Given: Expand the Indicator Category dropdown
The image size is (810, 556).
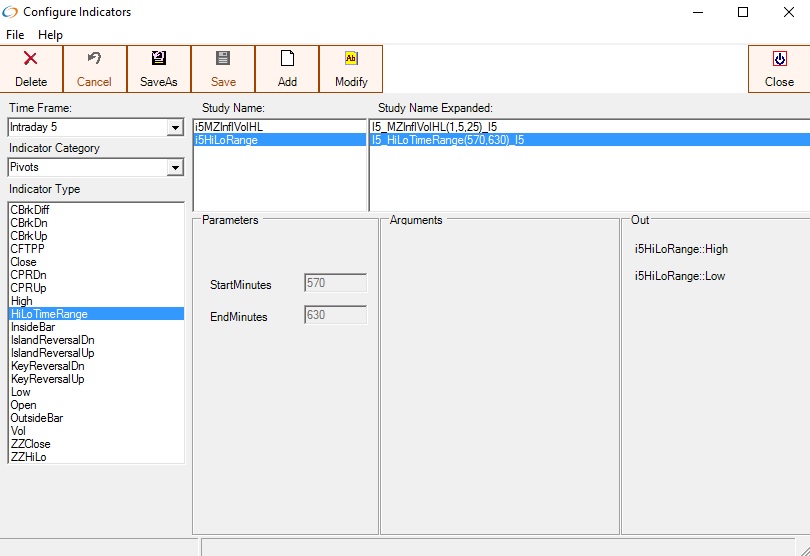Looking at the screenshot, I should pyautogui.click(x=175, y=168).
